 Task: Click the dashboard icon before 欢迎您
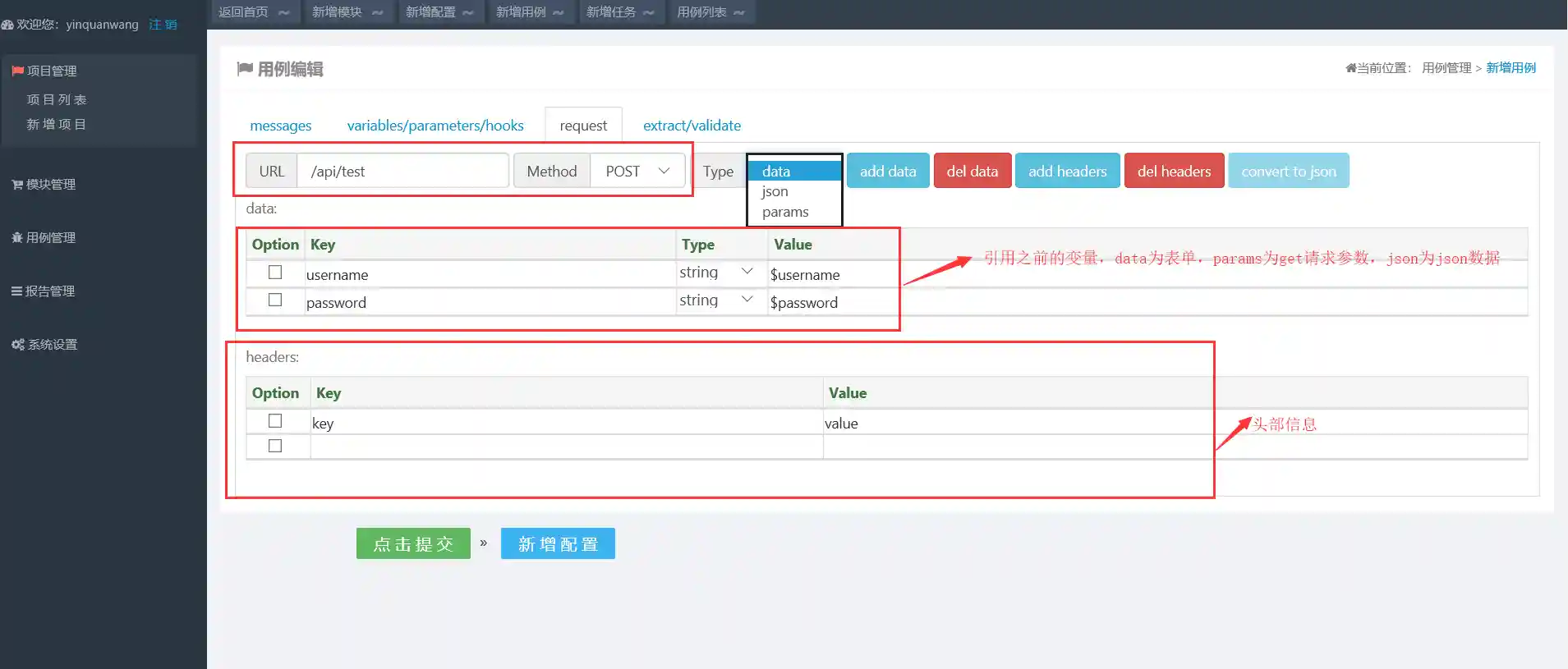(x=7, y=25)
